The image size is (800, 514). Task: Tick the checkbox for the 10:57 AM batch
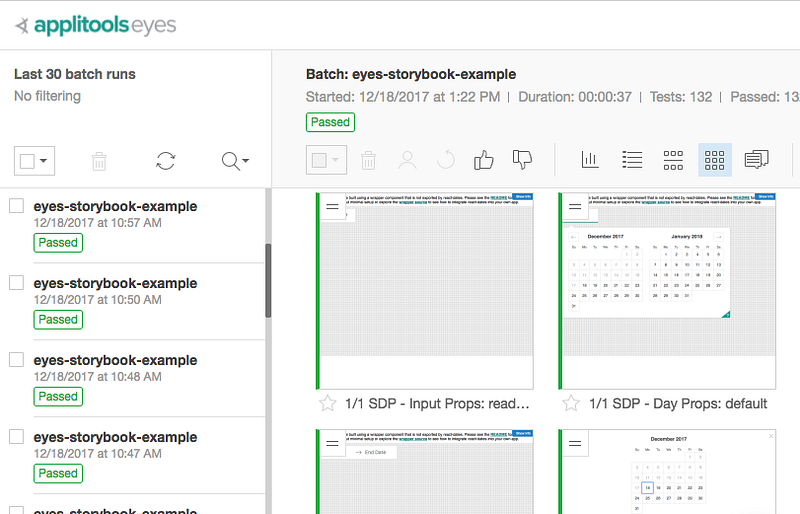pyautogui.click(x=16, y=206)
